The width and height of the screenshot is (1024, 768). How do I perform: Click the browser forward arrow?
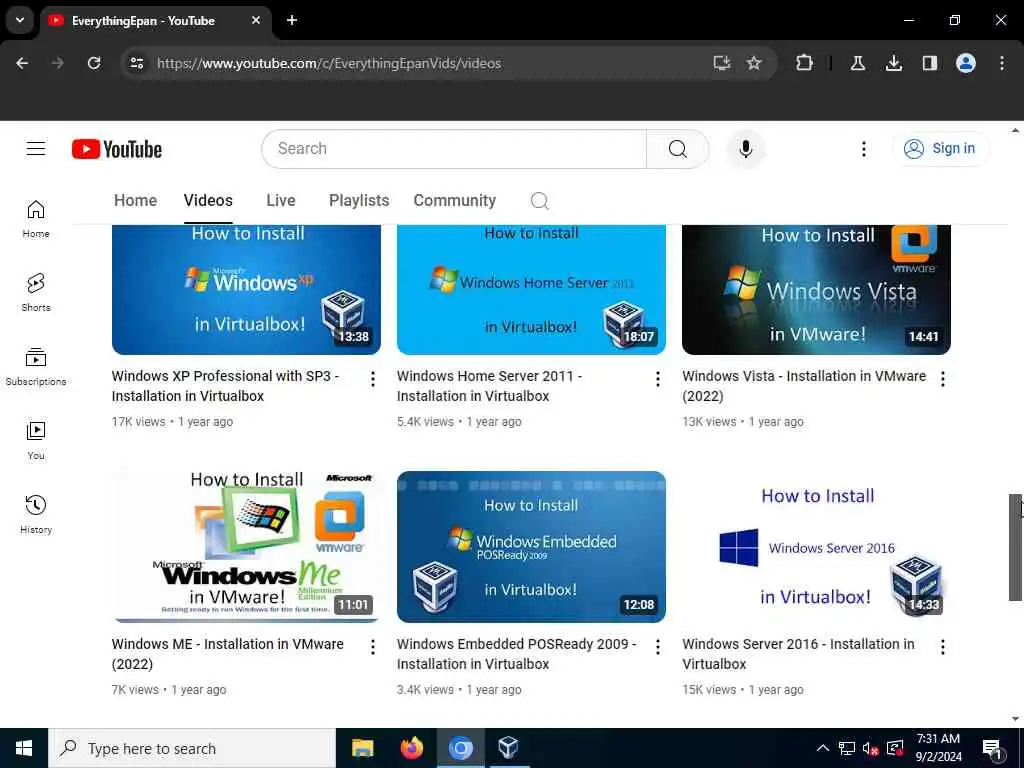pos(58,63)
